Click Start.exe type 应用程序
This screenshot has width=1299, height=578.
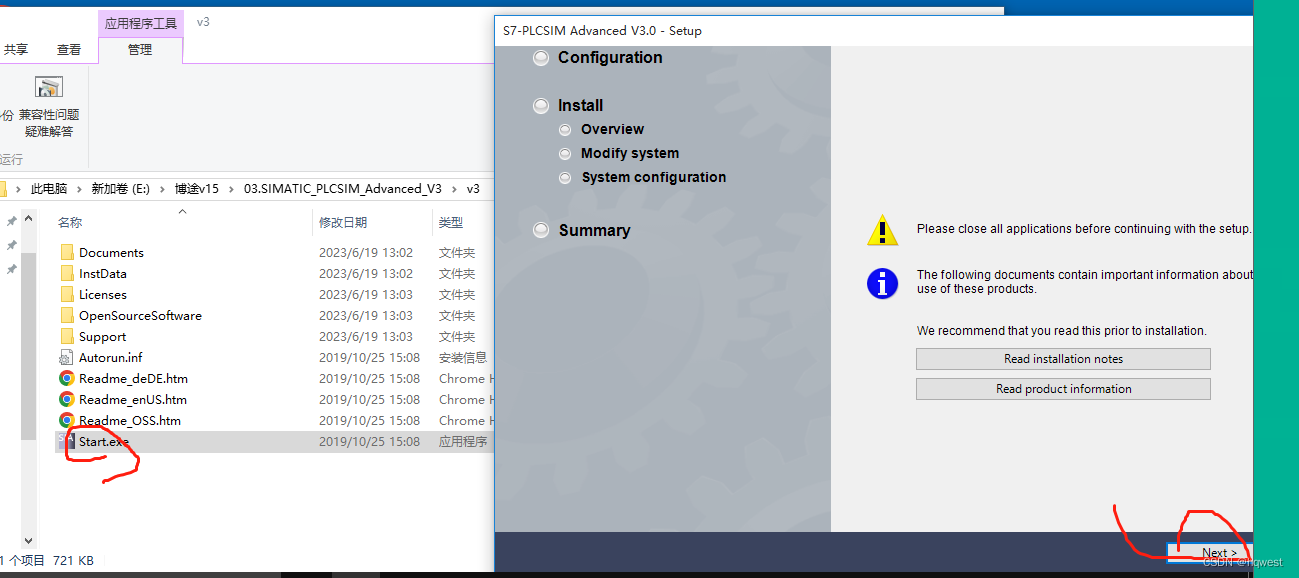pyautogui.click(x=463, y=441)
